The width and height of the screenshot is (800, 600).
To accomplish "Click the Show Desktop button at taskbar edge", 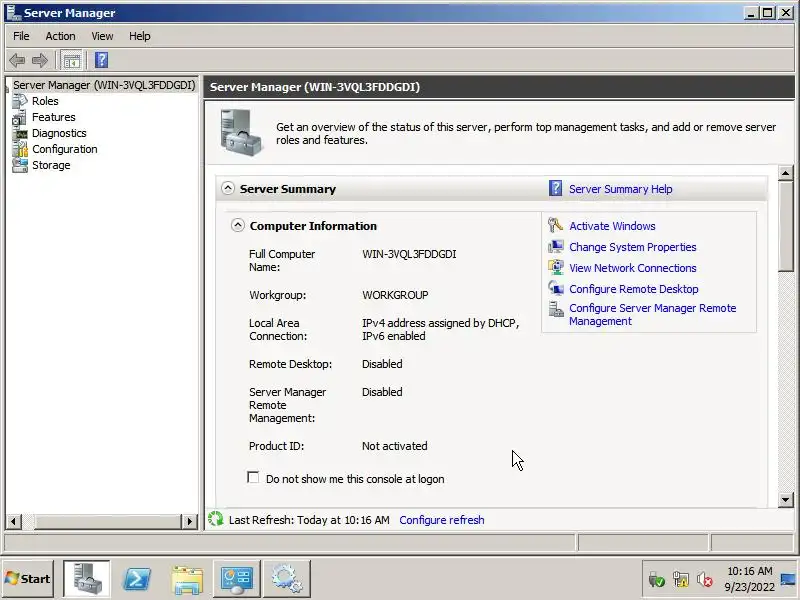I will click(788, 579).
